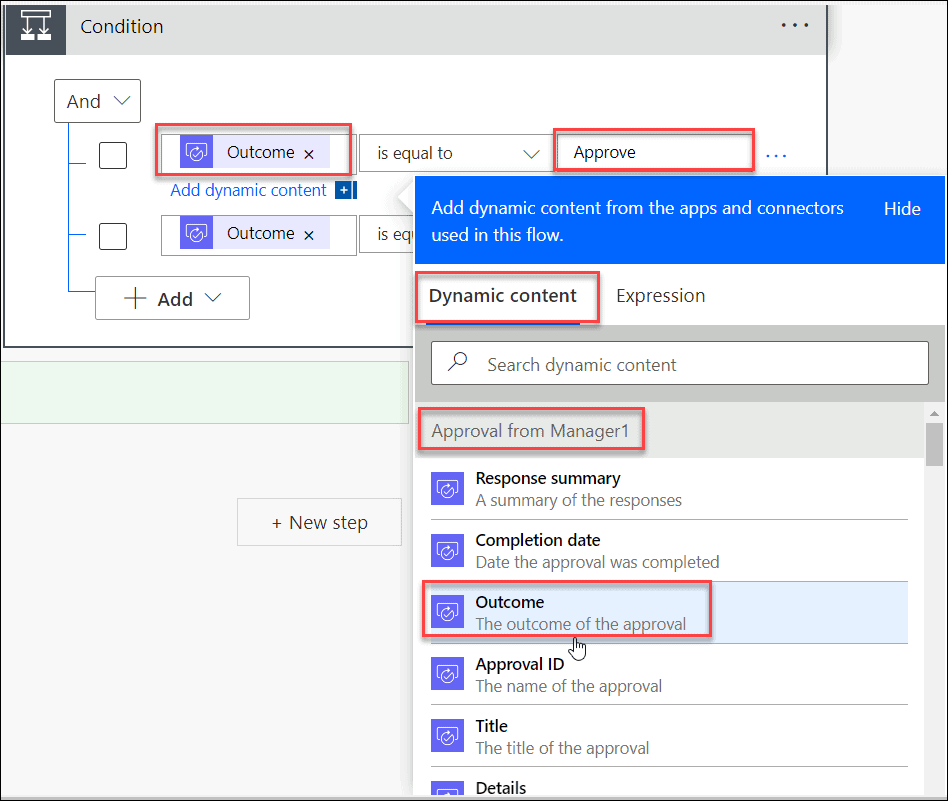
Task: Click the icon beside Title
Action: 447,735
